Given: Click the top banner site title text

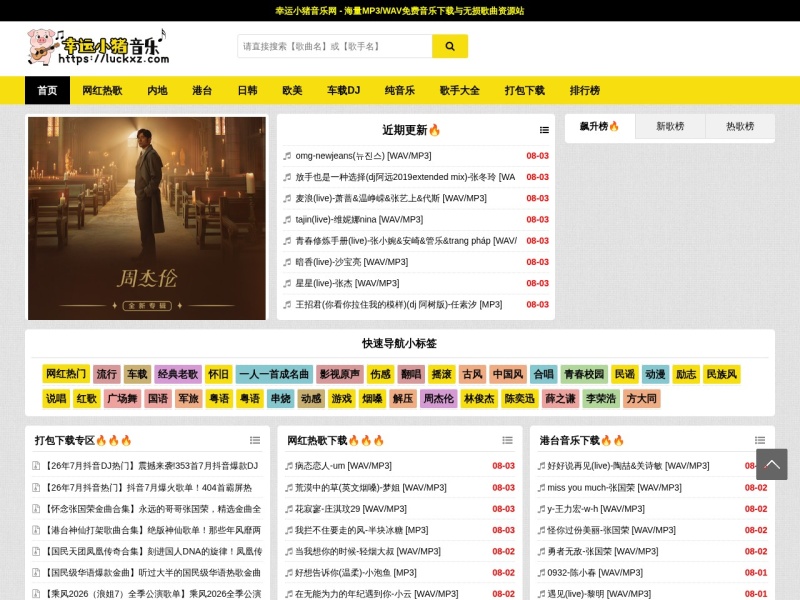Looking at the screenshot, I should pos(399,11).
